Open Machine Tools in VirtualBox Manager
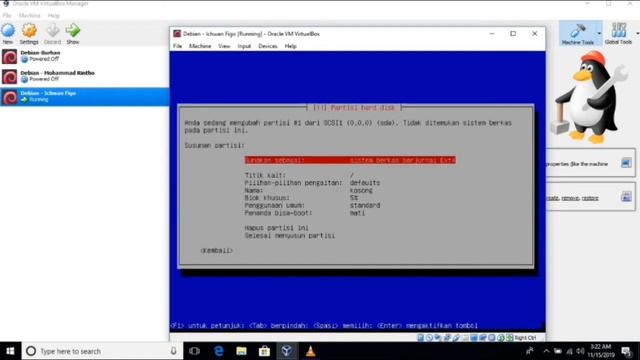This screenshot has height=360, width=640. (577, 33)
